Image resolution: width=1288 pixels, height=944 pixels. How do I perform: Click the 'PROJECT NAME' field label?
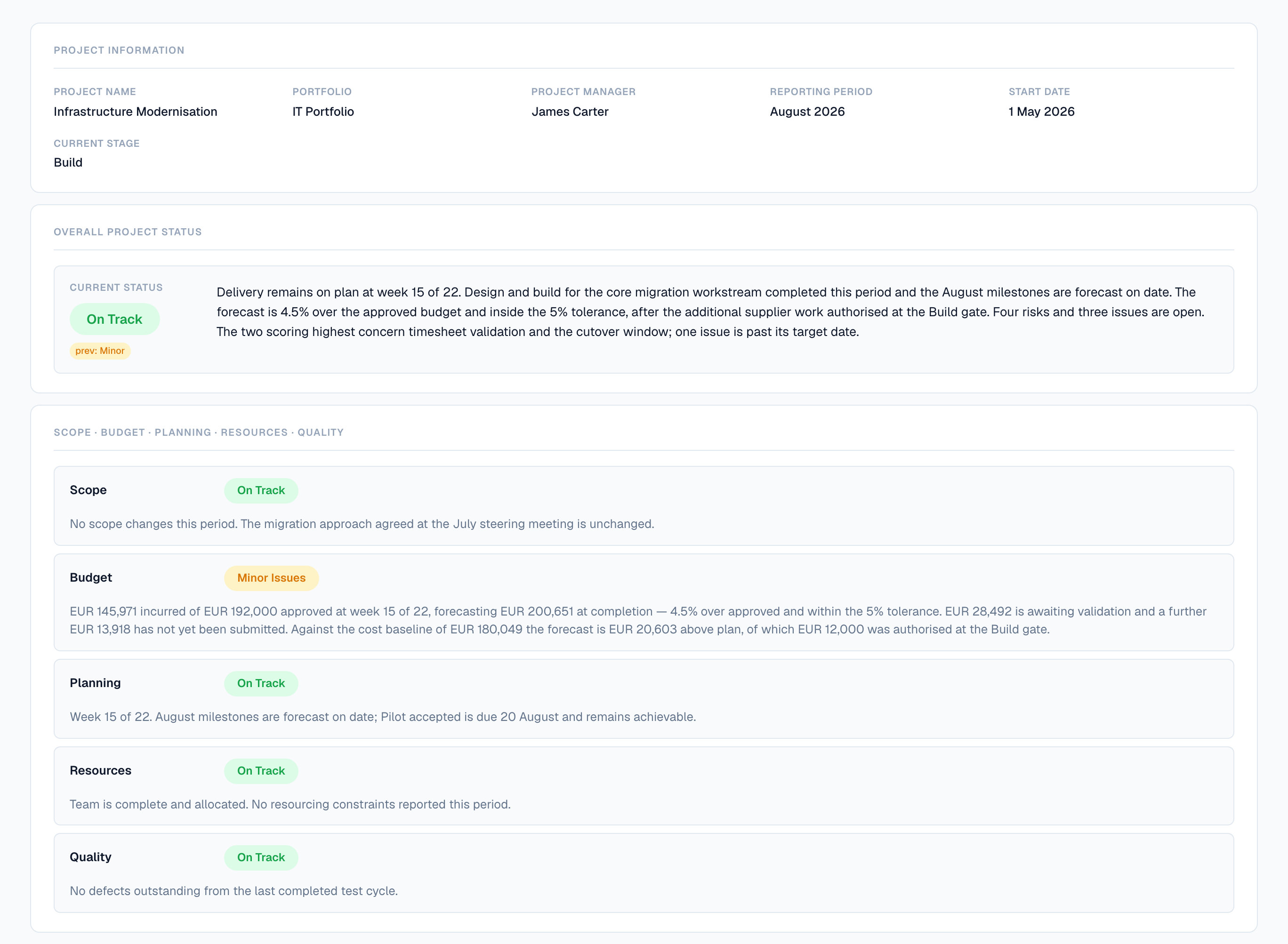95,91
